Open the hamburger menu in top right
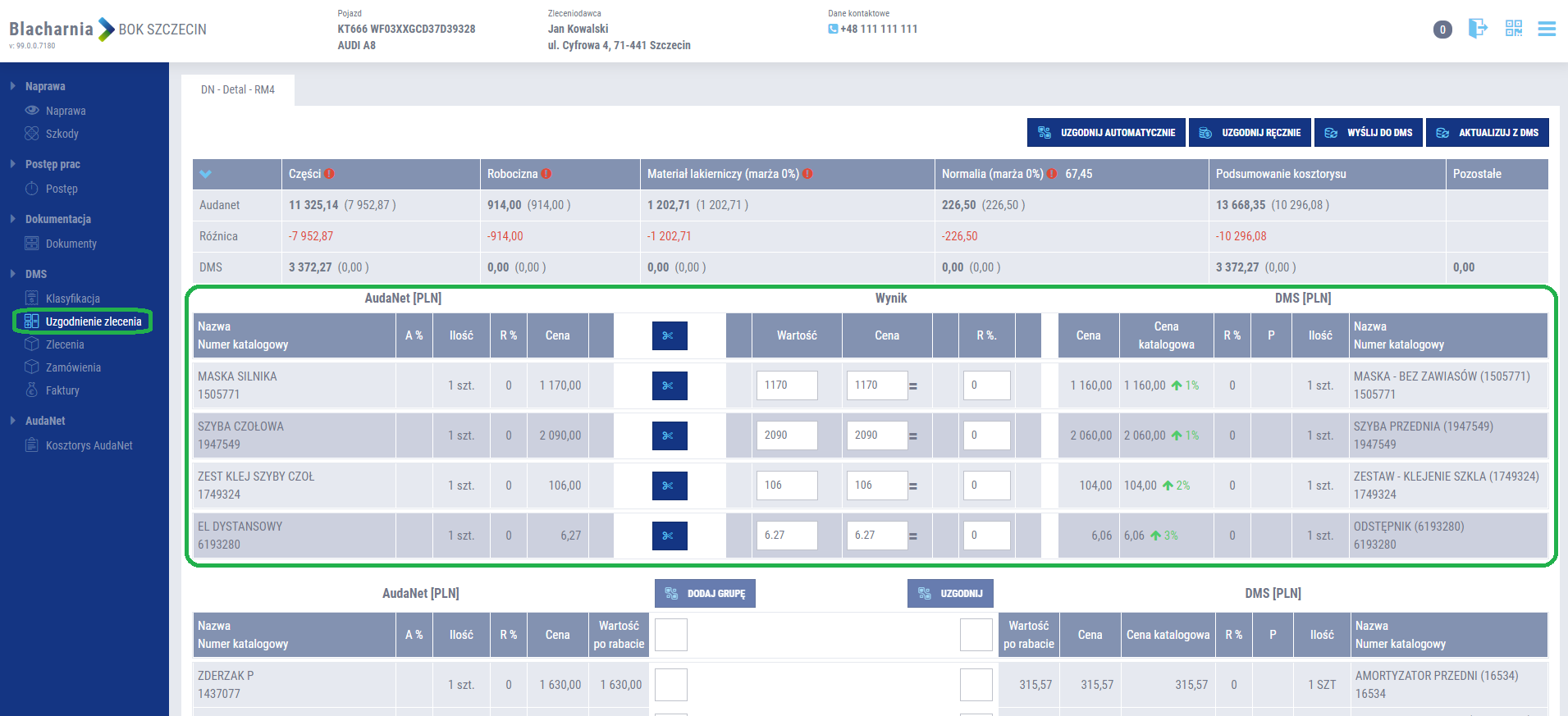 1547,30
